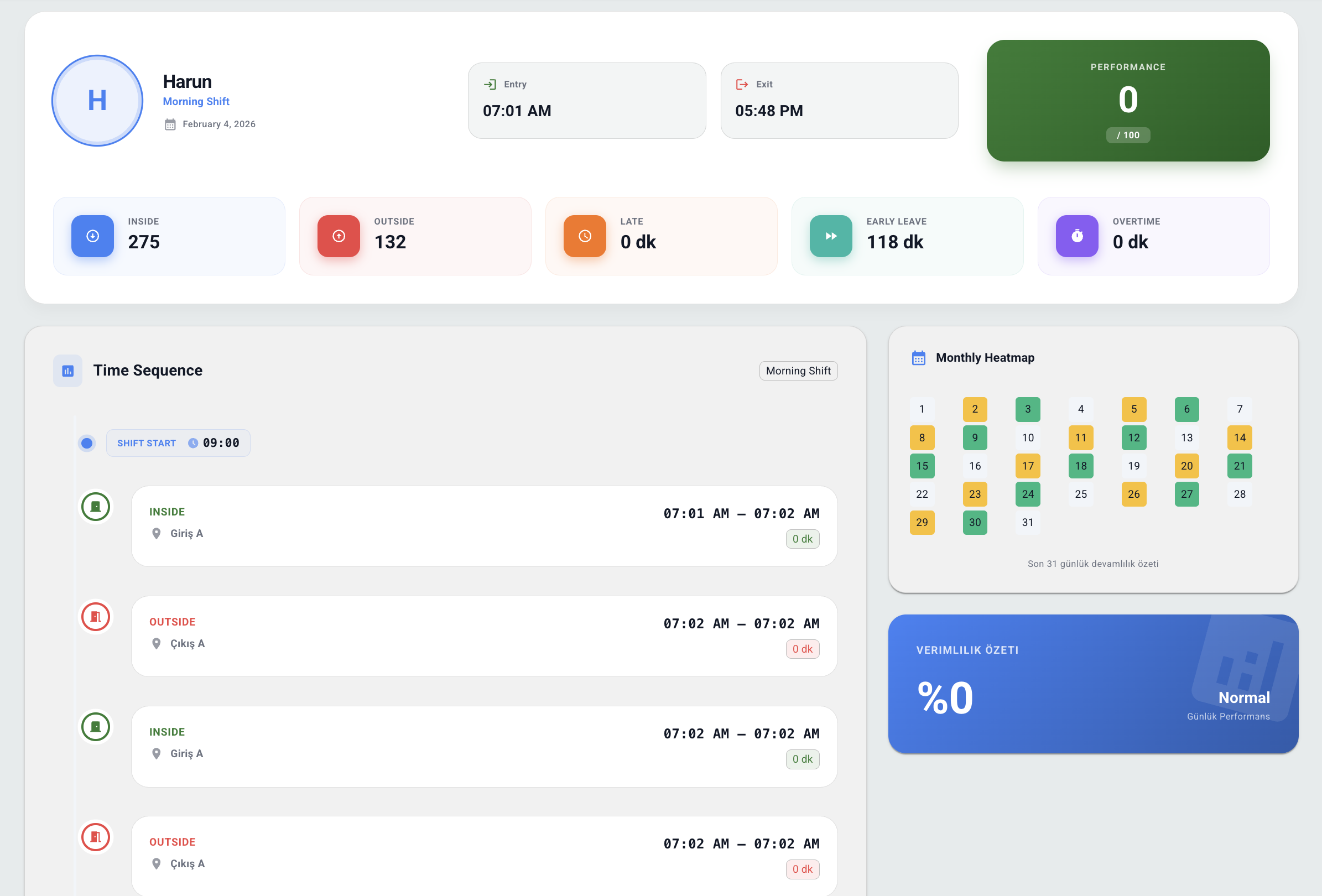Click heatmap day 21 green cell

(1240, 466)
